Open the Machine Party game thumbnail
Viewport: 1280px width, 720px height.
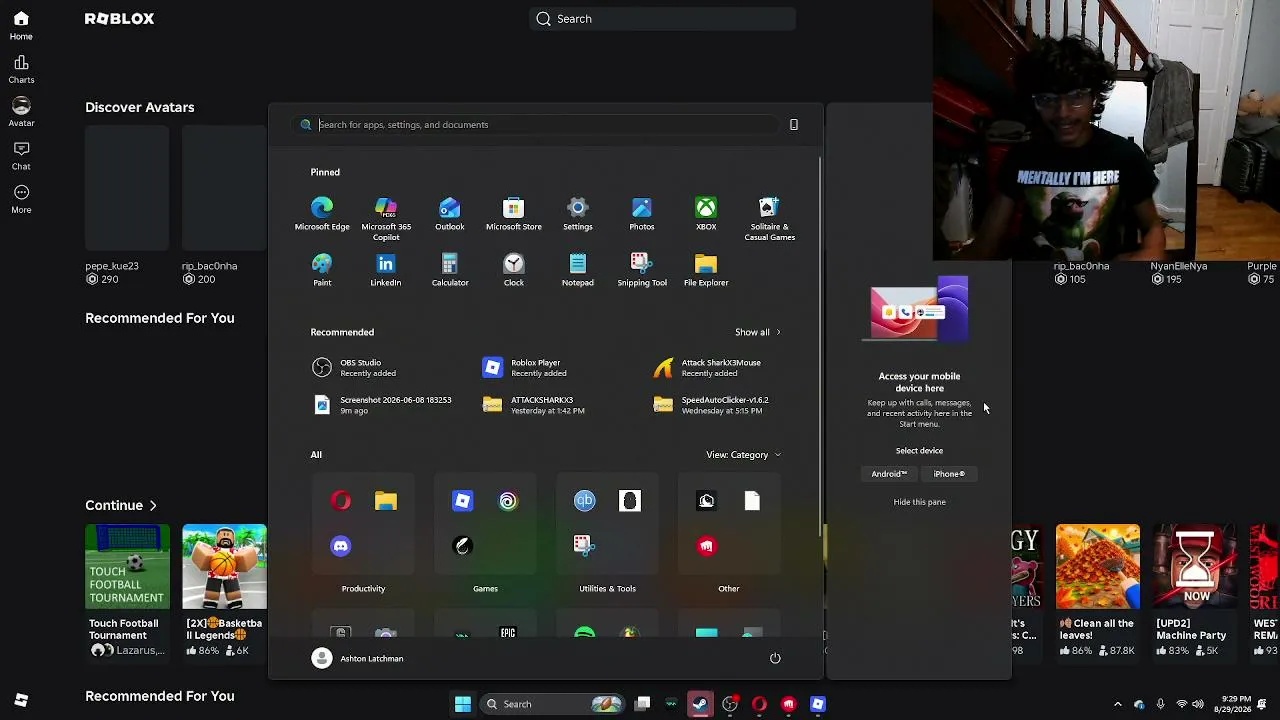tap(1195, 566)
